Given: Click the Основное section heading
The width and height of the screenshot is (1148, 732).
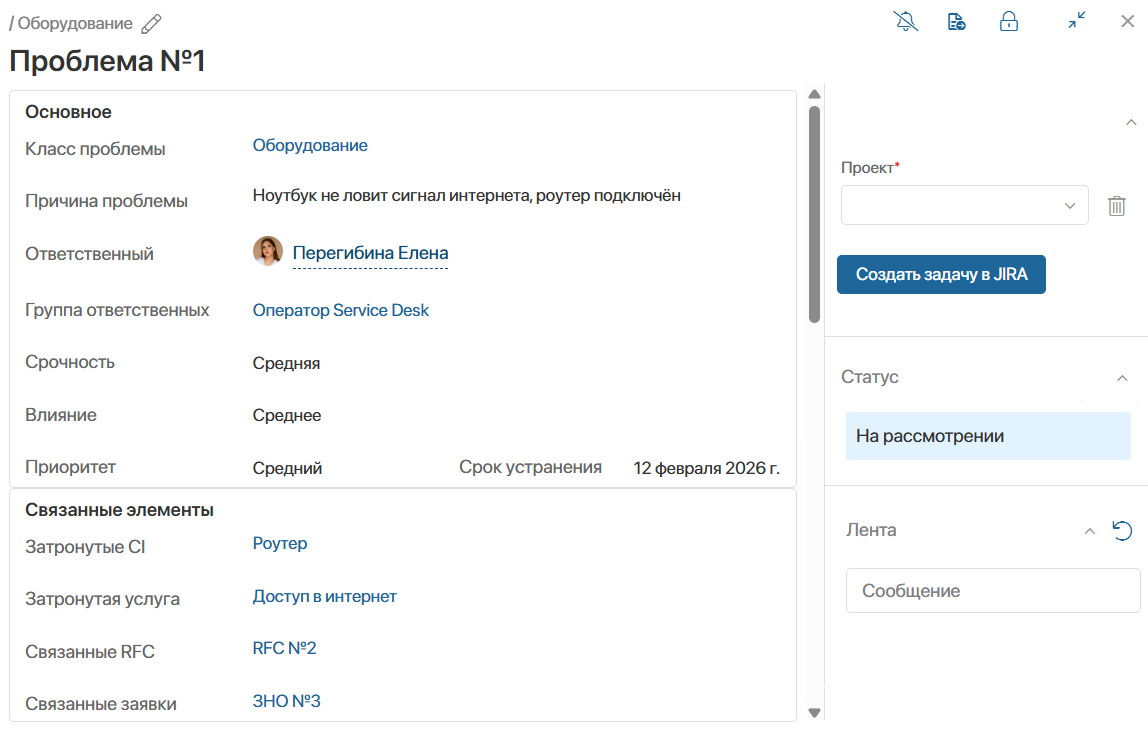Looking at the screenshot, I should 68,112.
